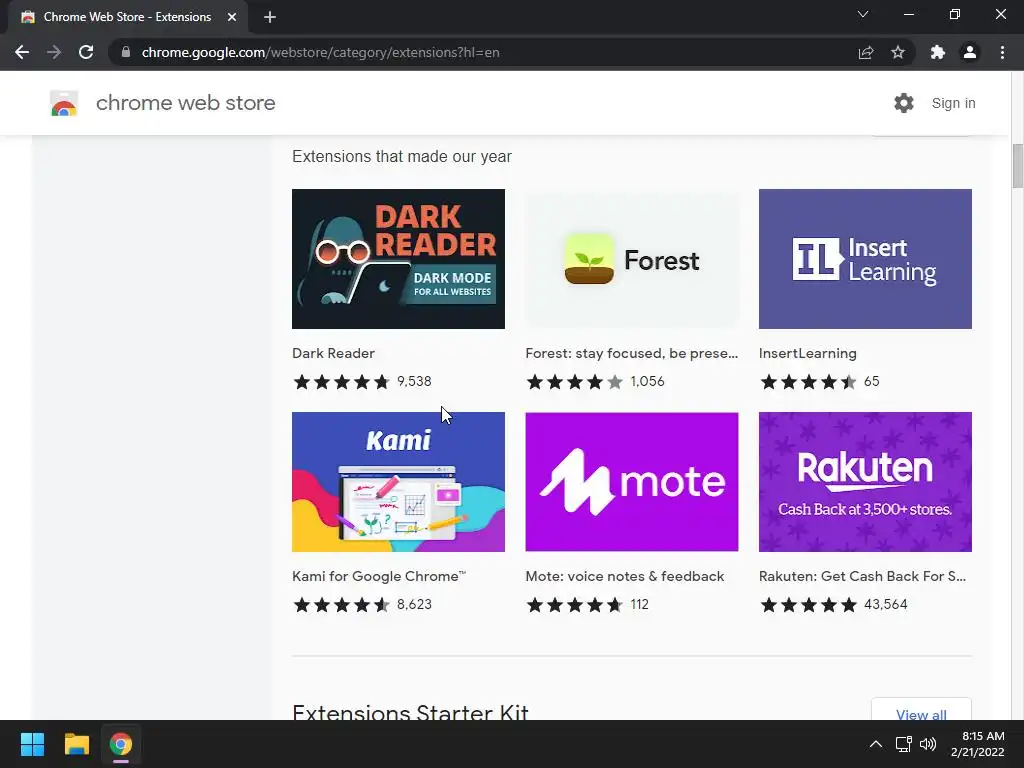Reload the current page
Screen dimensions: 1024x768
pyautogui.click(x=86, y=52)
